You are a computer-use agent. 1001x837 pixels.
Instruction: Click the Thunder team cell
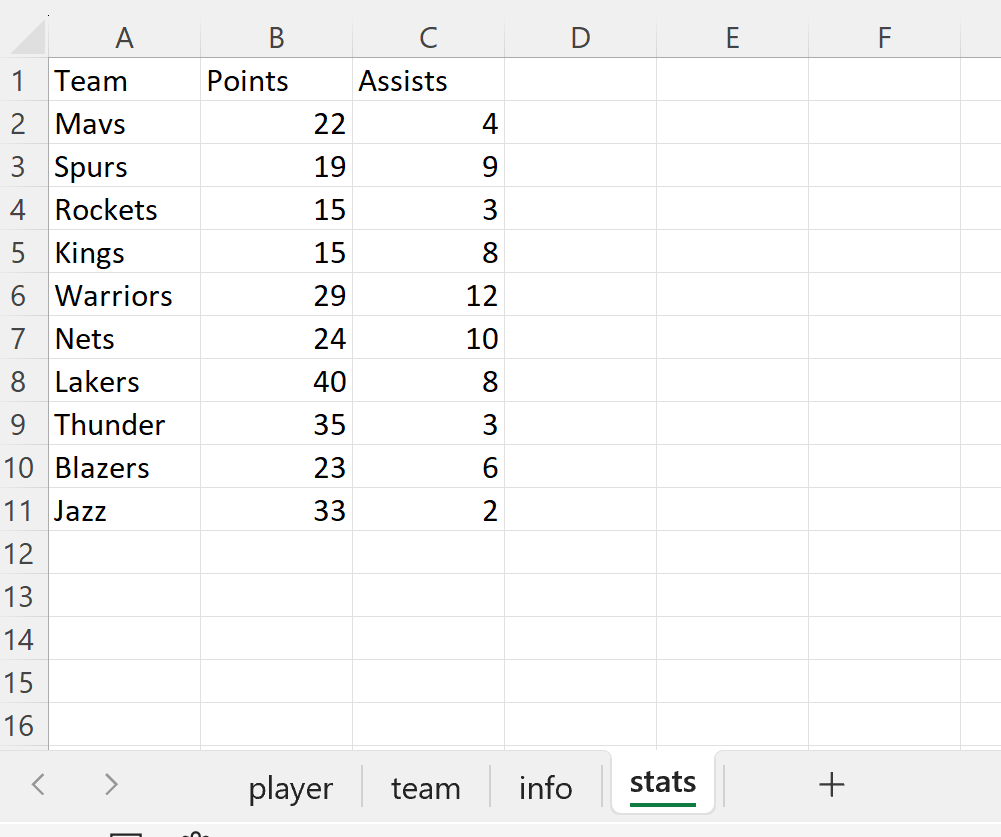point(124,424)
